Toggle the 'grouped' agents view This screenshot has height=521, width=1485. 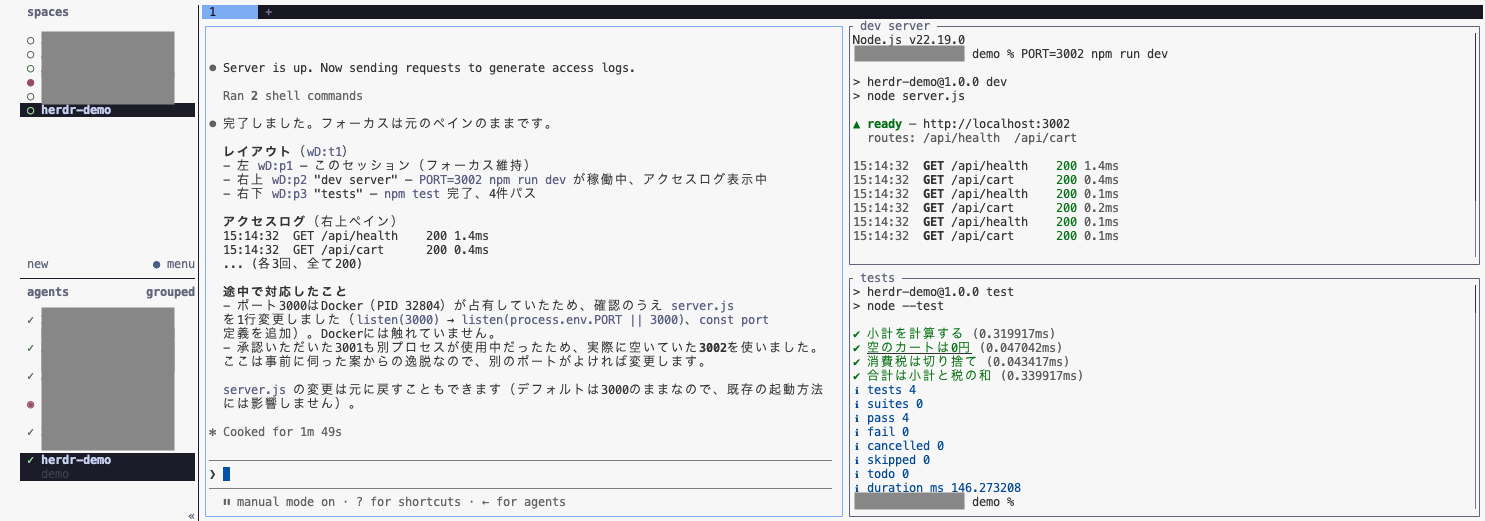coord(170,292)
